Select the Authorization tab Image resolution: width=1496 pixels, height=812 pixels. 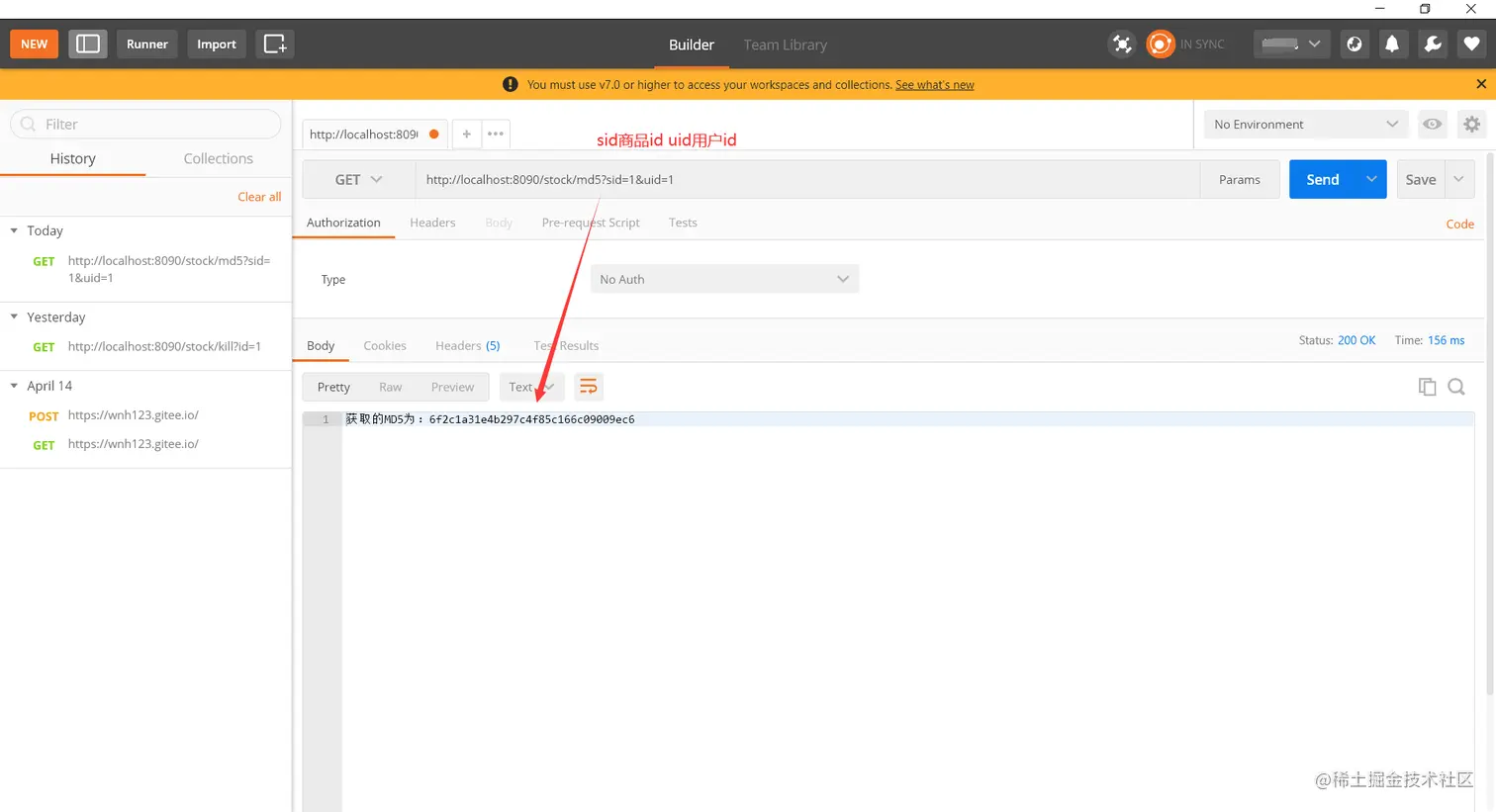tap(343, 223)
